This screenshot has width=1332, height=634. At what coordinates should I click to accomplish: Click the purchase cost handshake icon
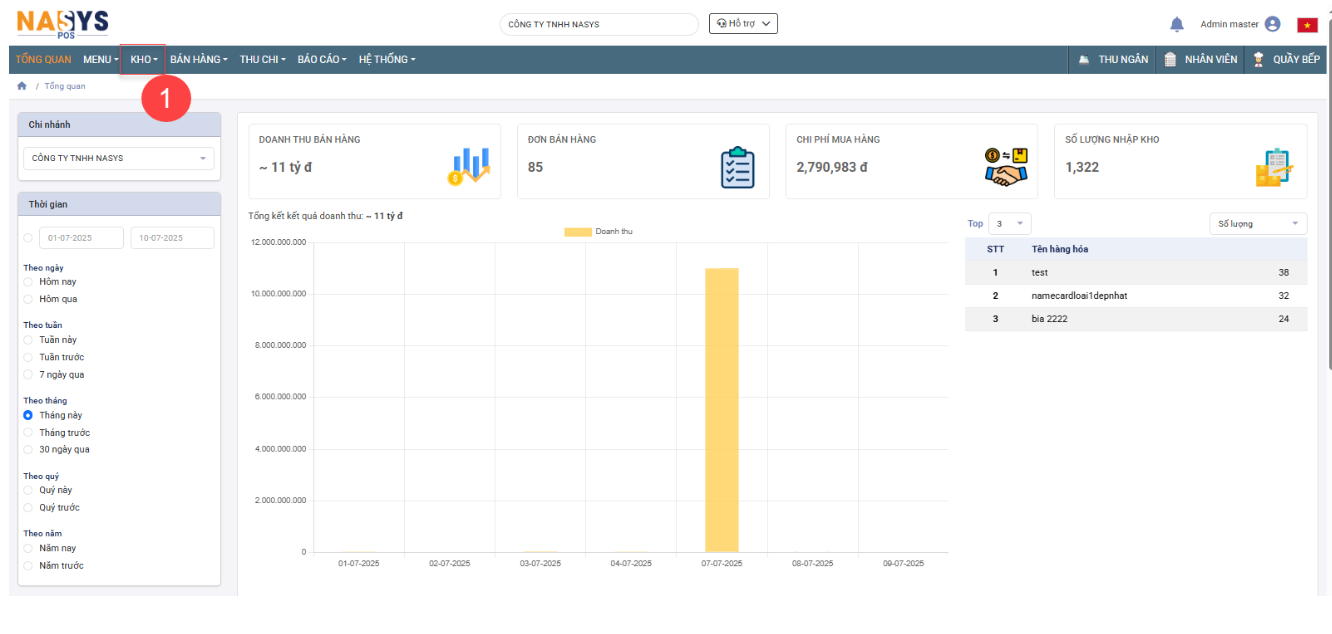click(1005, 166)
